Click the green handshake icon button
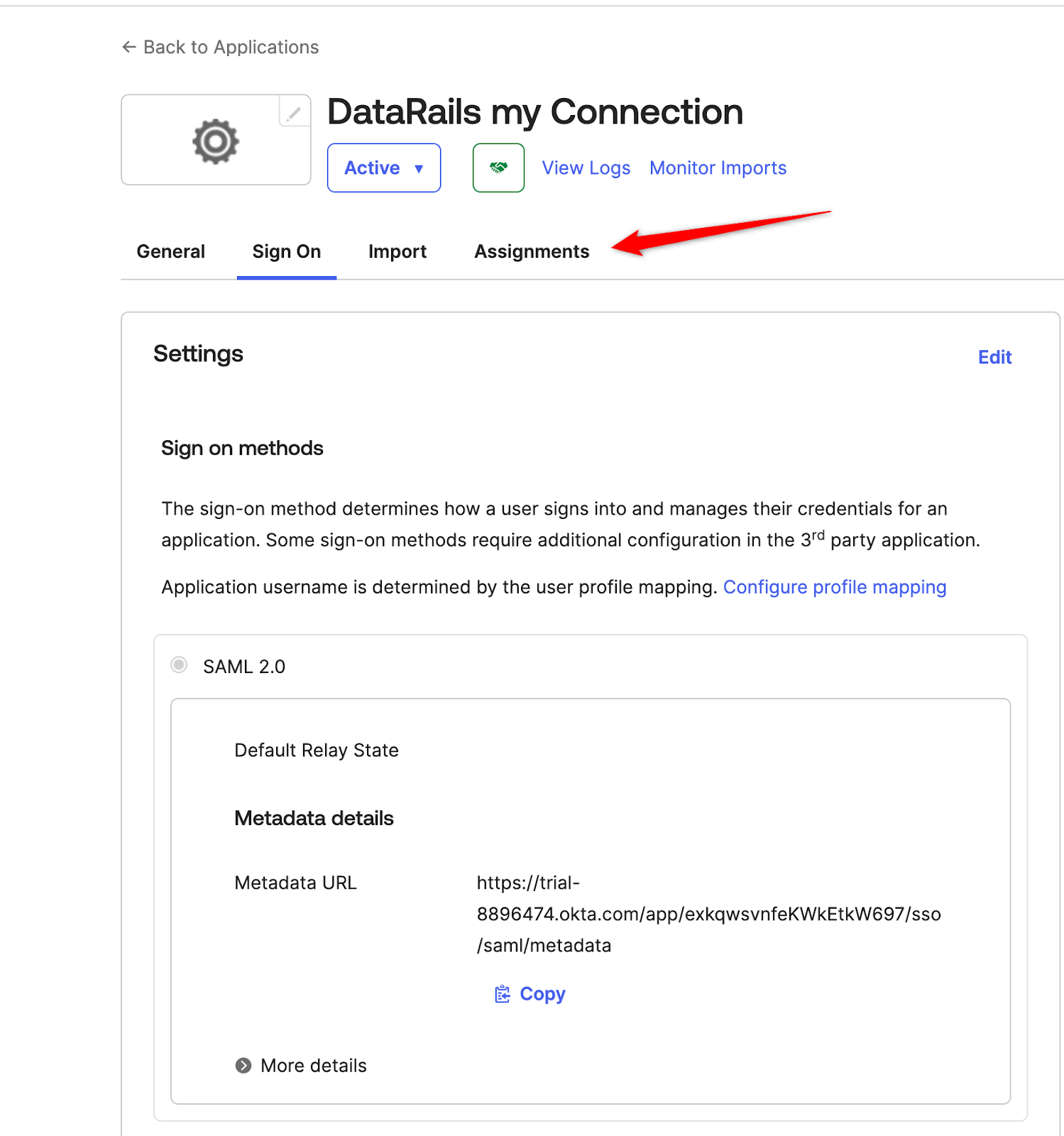1064x1136 pixels. click(498, 168)
